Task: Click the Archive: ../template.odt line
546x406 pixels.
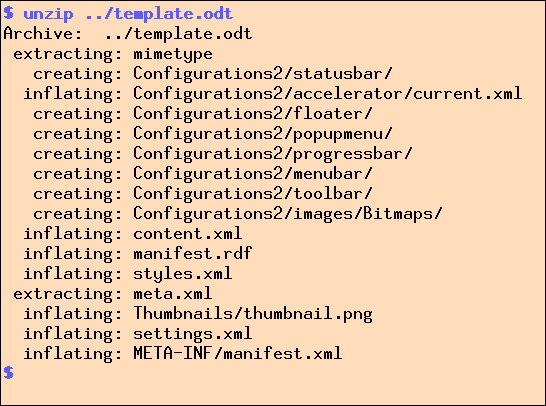Action: tap(127, 34)
